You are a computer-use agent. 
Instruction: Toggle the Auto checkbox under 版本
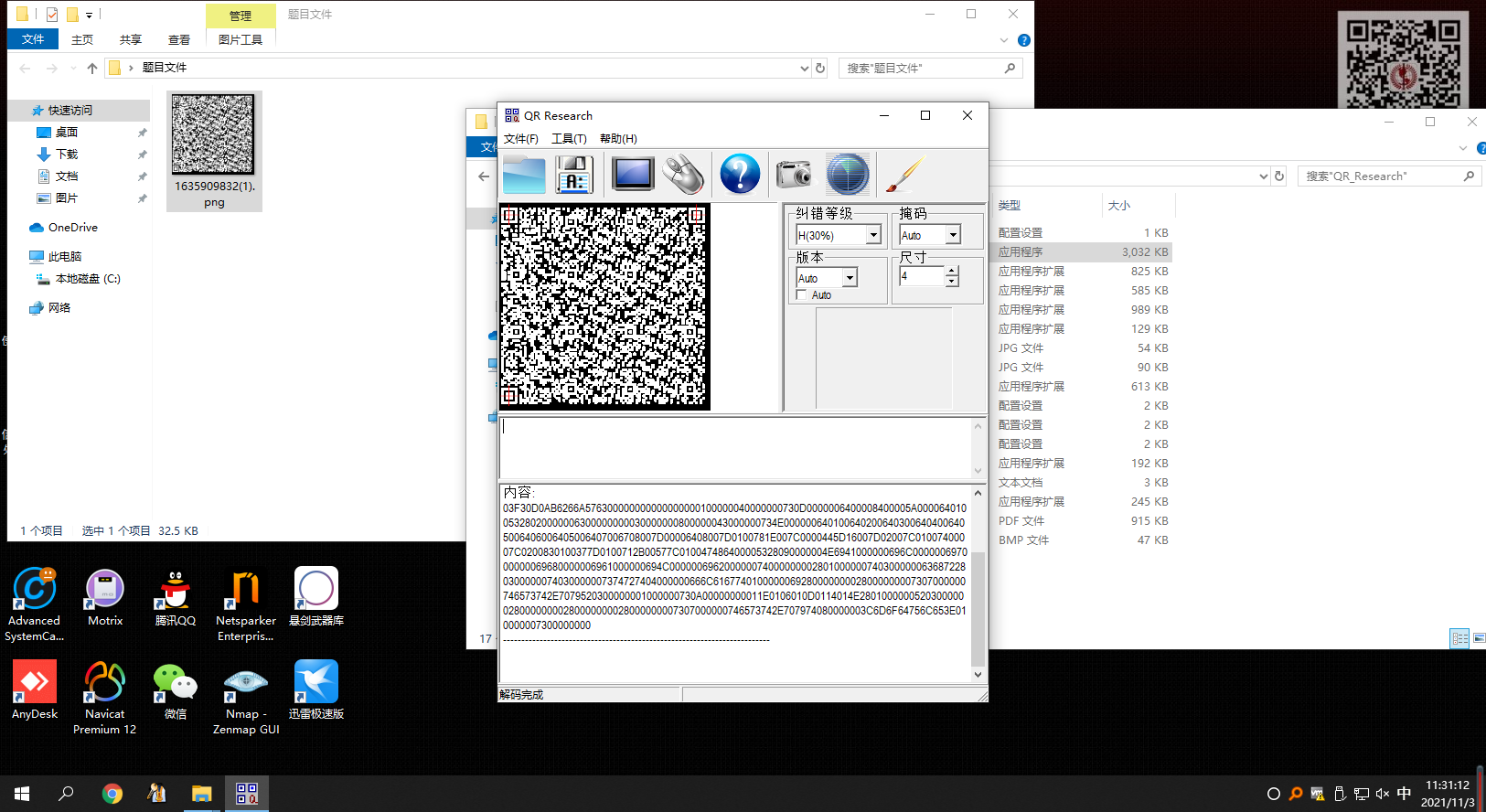[x=802, y=294]
